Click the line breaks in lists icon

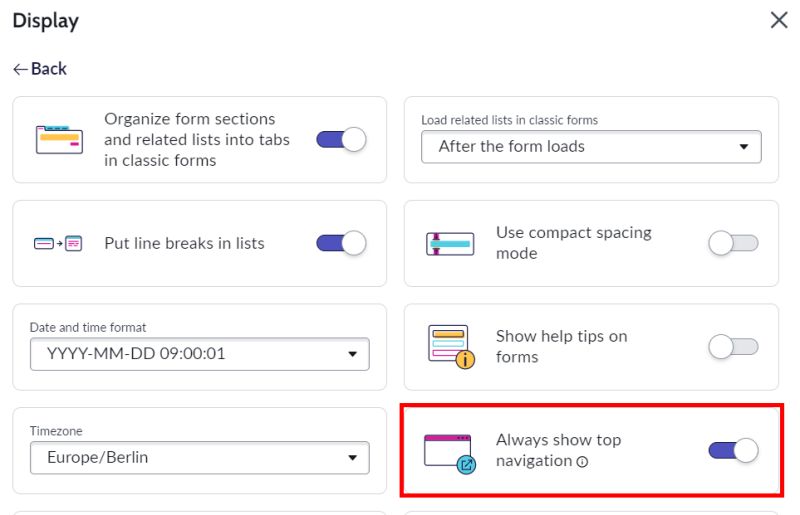(x=58, y=243)
